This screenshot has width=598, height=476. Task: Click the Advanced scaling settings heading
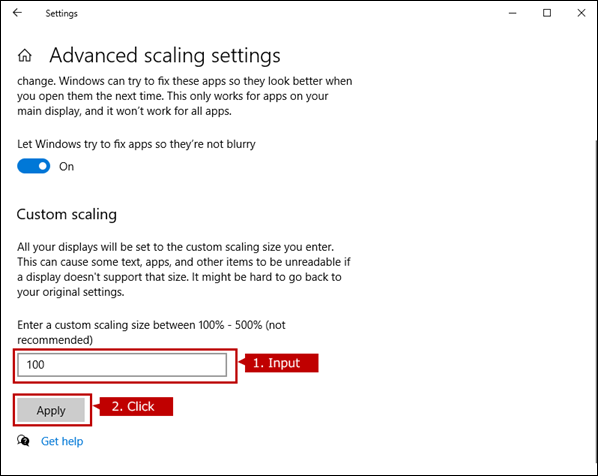[165, 55]
